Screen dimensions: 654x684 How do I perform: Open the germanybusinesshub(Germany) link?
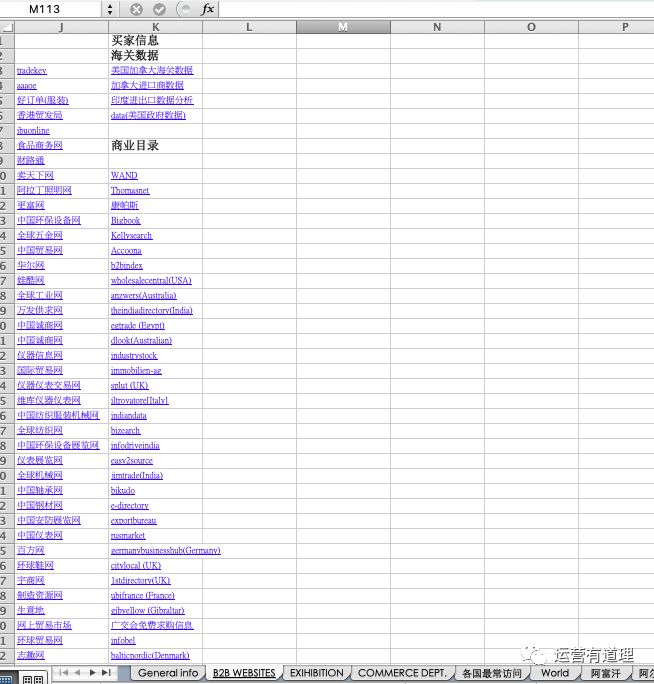(165, 551)
